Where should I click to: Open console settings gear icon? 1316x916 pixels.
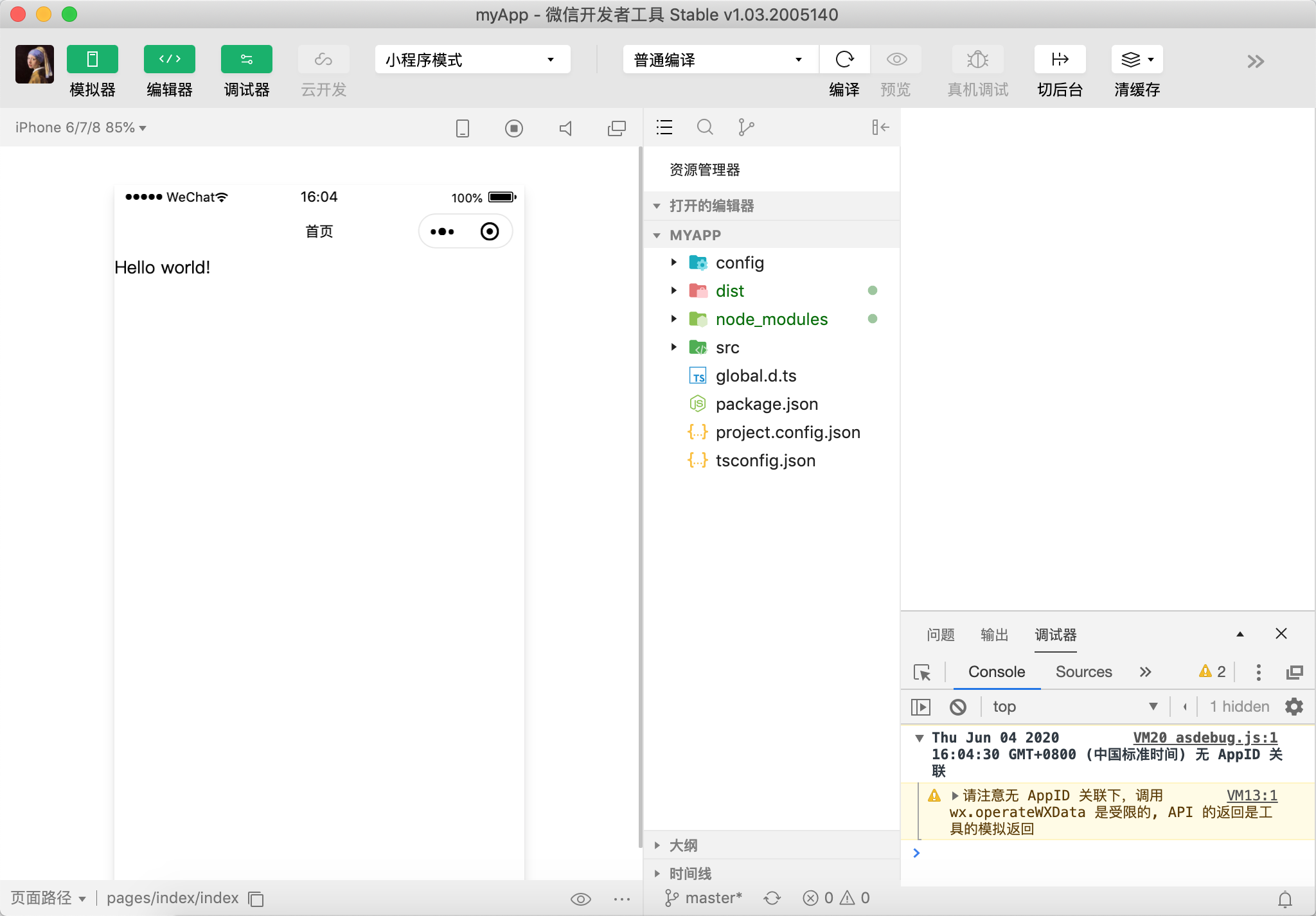point(1294,707)
